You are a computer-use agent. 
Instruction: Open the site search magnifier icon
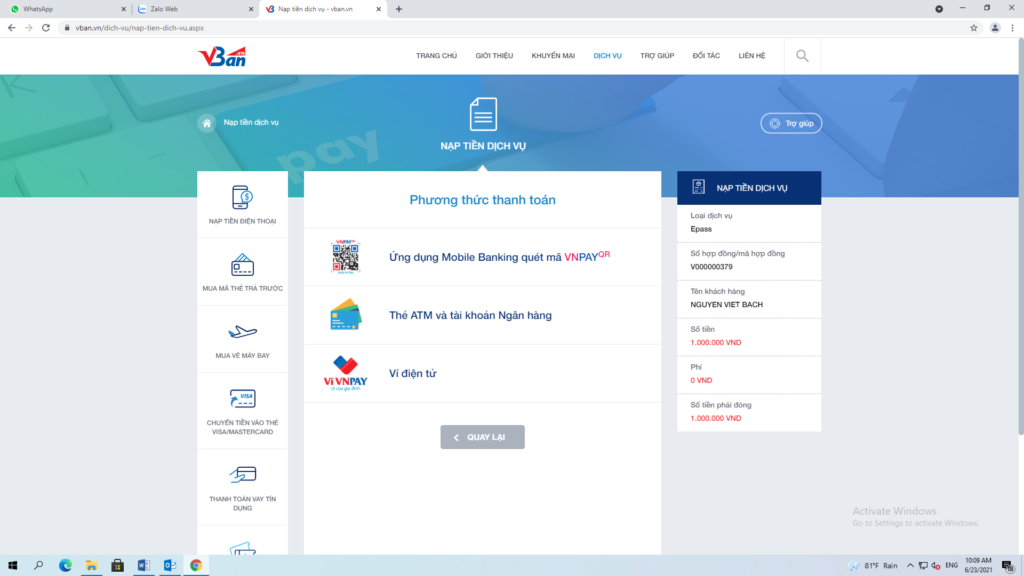click(802, 56)
